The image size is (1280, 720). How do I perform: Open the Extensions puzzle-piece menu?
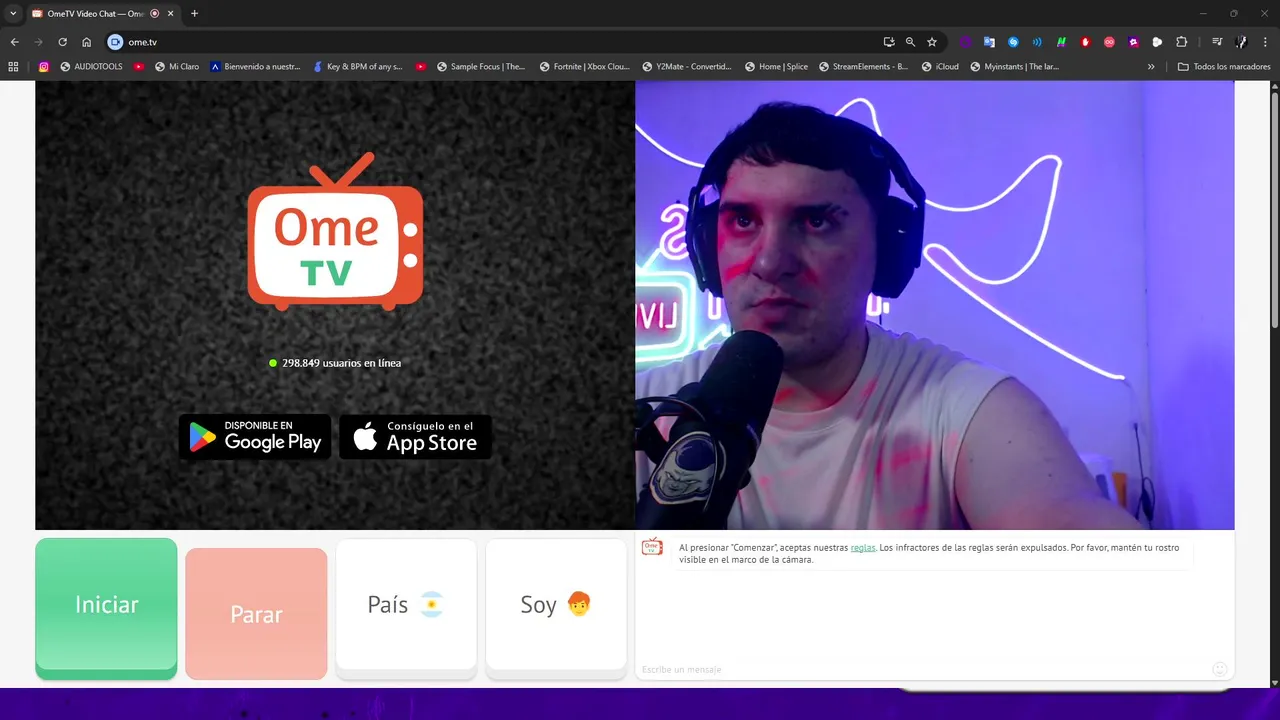coord(1181,42)
